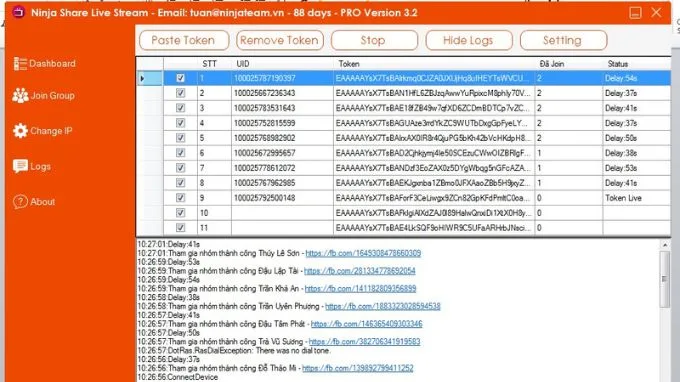Click the Remove Token button
The image size is (680, 382).
280,40
